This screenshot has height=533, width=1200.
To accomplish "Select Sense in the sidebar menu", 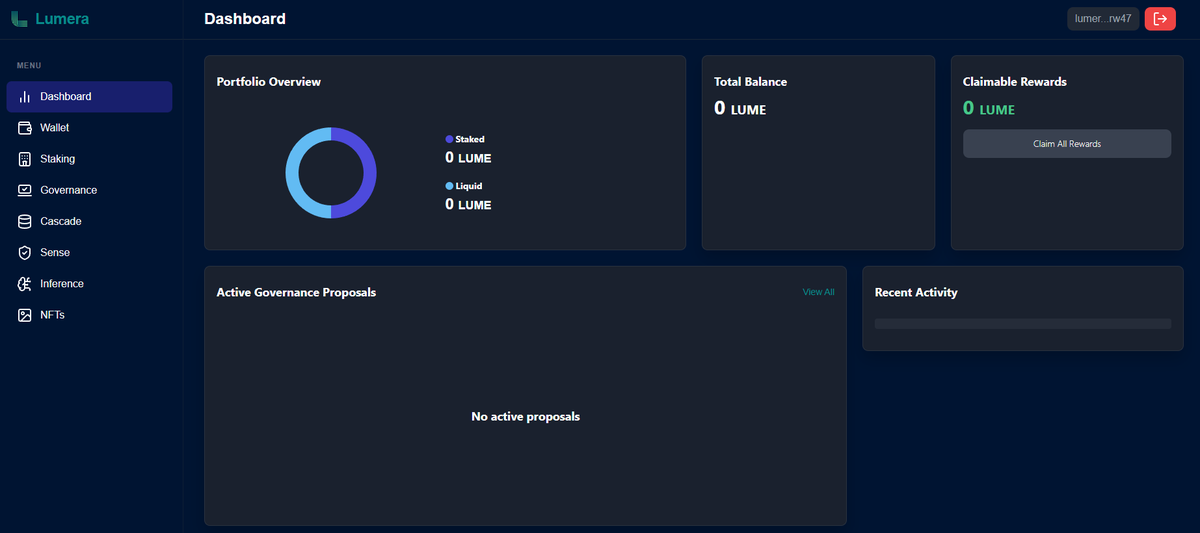I will [x=89, y=253].
